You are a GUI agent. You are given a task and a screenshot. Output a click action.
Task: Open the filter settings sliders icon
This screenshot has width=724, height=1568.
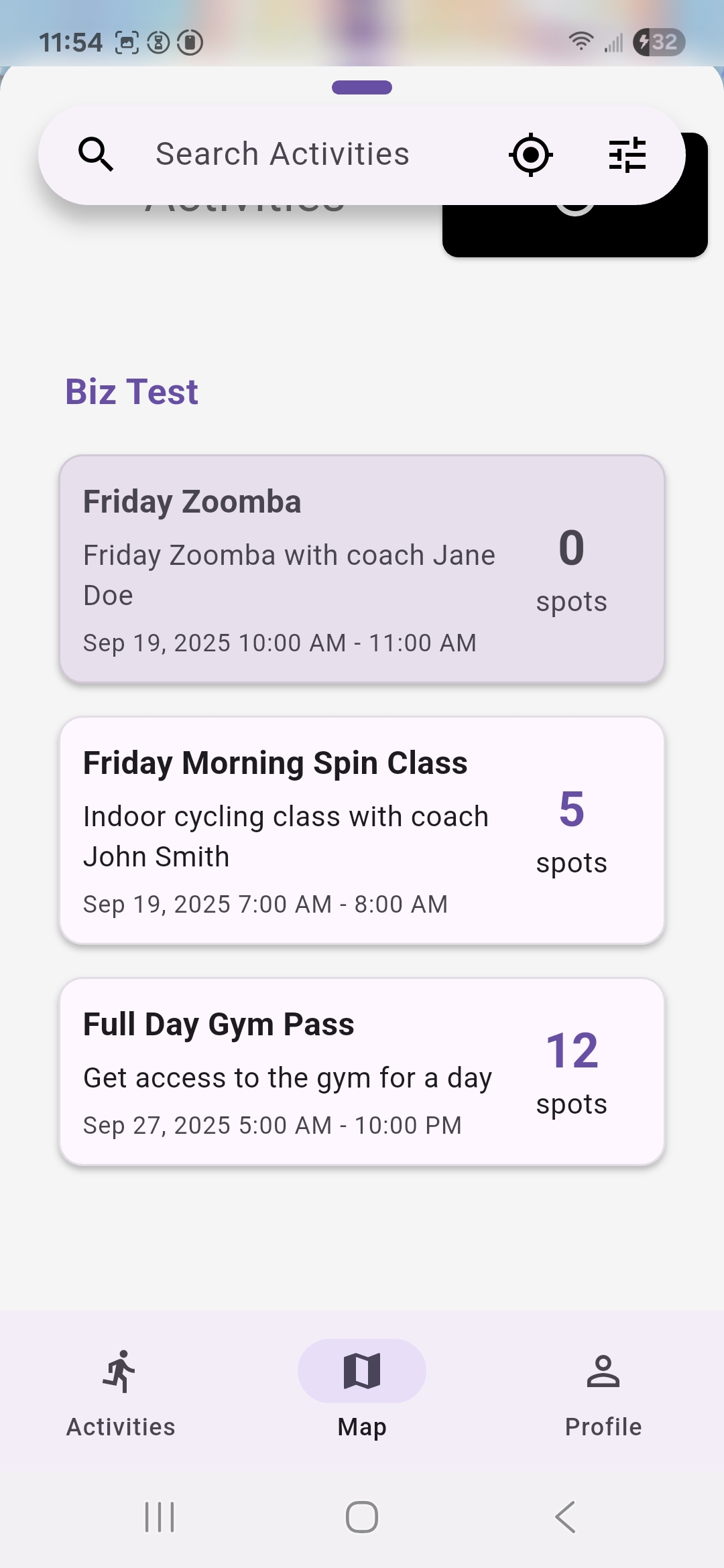tap(627, 155)
